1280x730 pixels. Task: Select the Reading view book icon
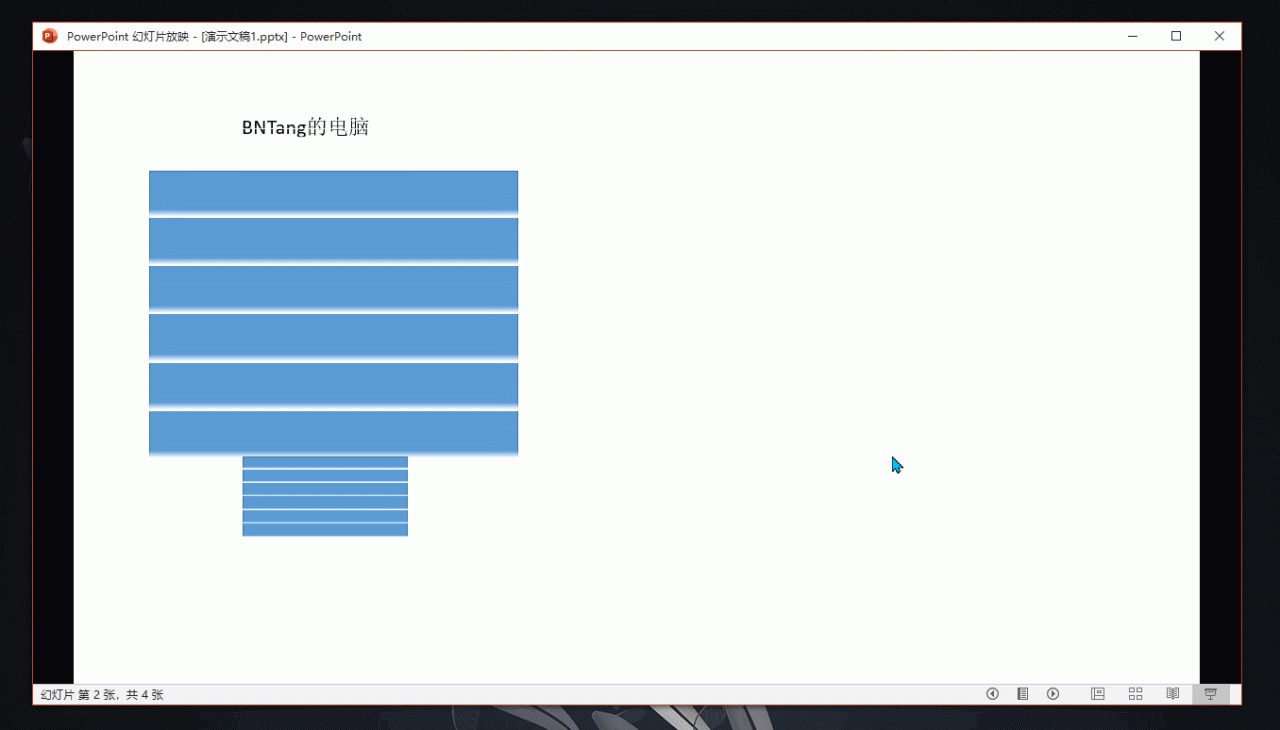[x=1173, y=694]
